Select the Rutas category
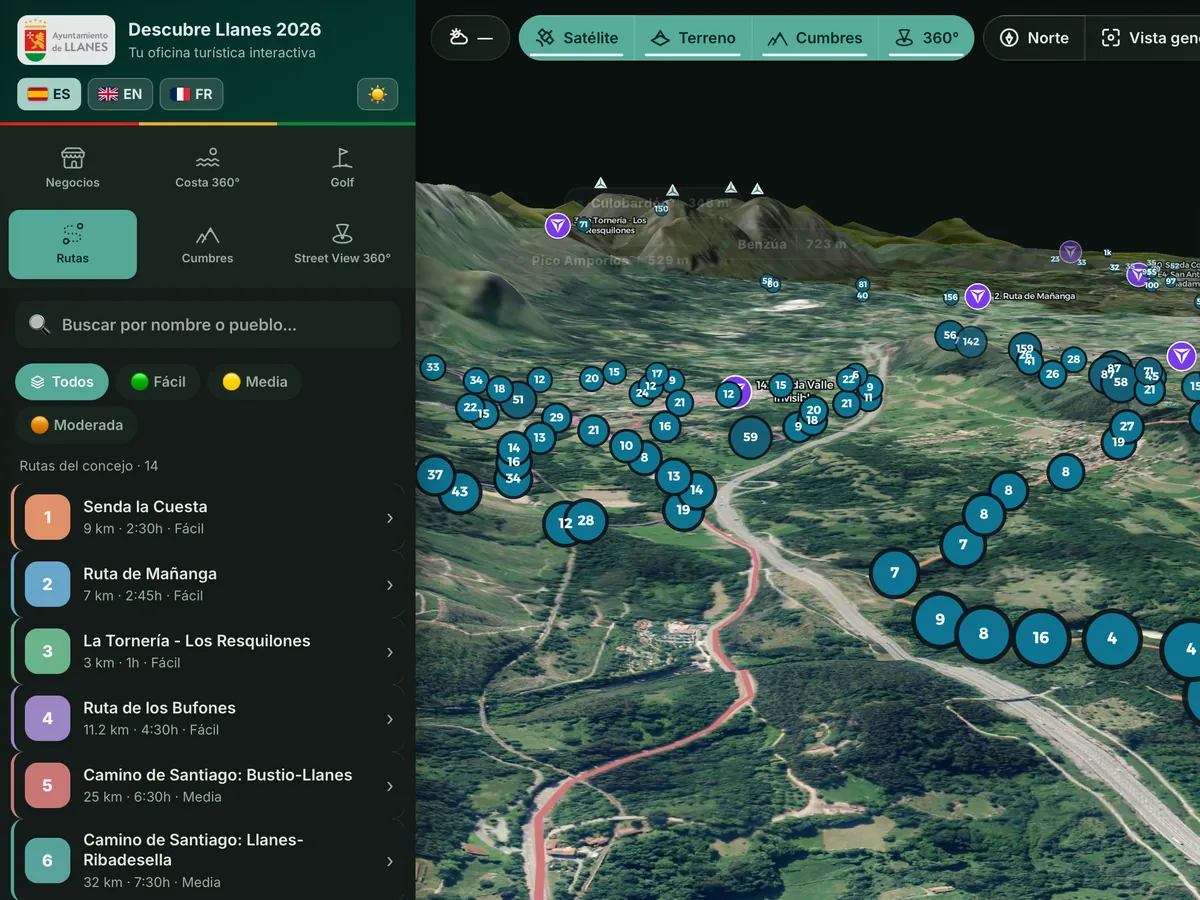Viewport: 1200px width, 900px height. click(x=73, y=244)
